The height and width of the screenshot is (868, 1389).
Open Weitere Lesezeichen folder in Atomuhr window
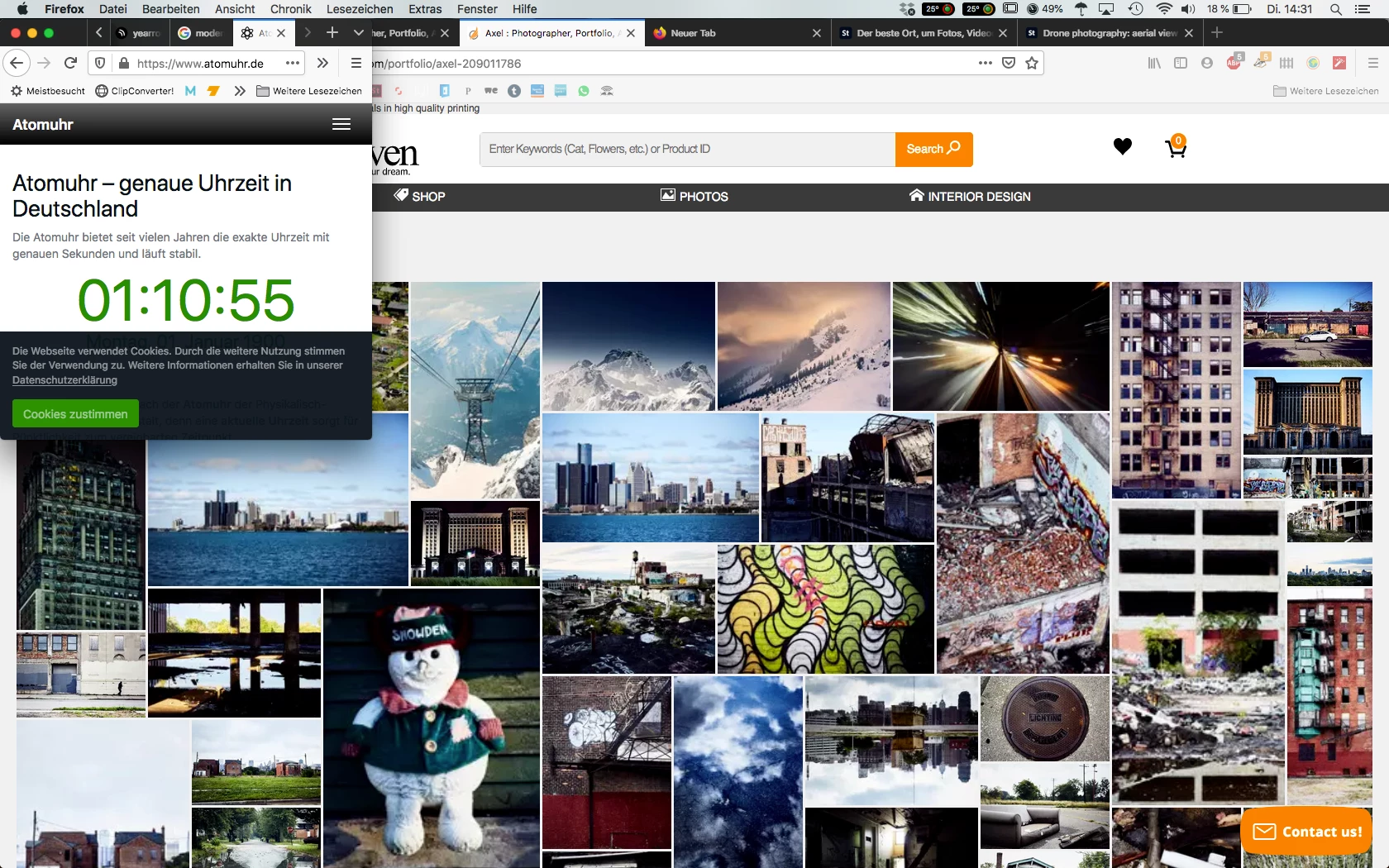tap(309, 91)
